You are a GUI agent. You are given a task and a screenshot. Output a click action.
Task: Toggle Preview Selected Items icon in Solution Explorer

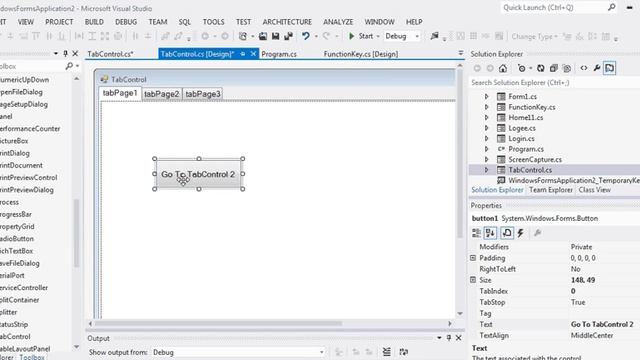pos(609,68)
